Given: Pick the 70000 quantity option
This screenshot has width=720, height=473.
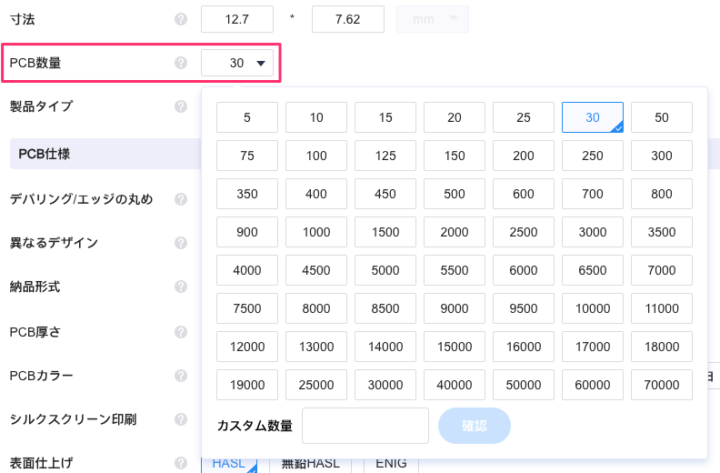Looking at the screenshot, I should click(661, 384).
